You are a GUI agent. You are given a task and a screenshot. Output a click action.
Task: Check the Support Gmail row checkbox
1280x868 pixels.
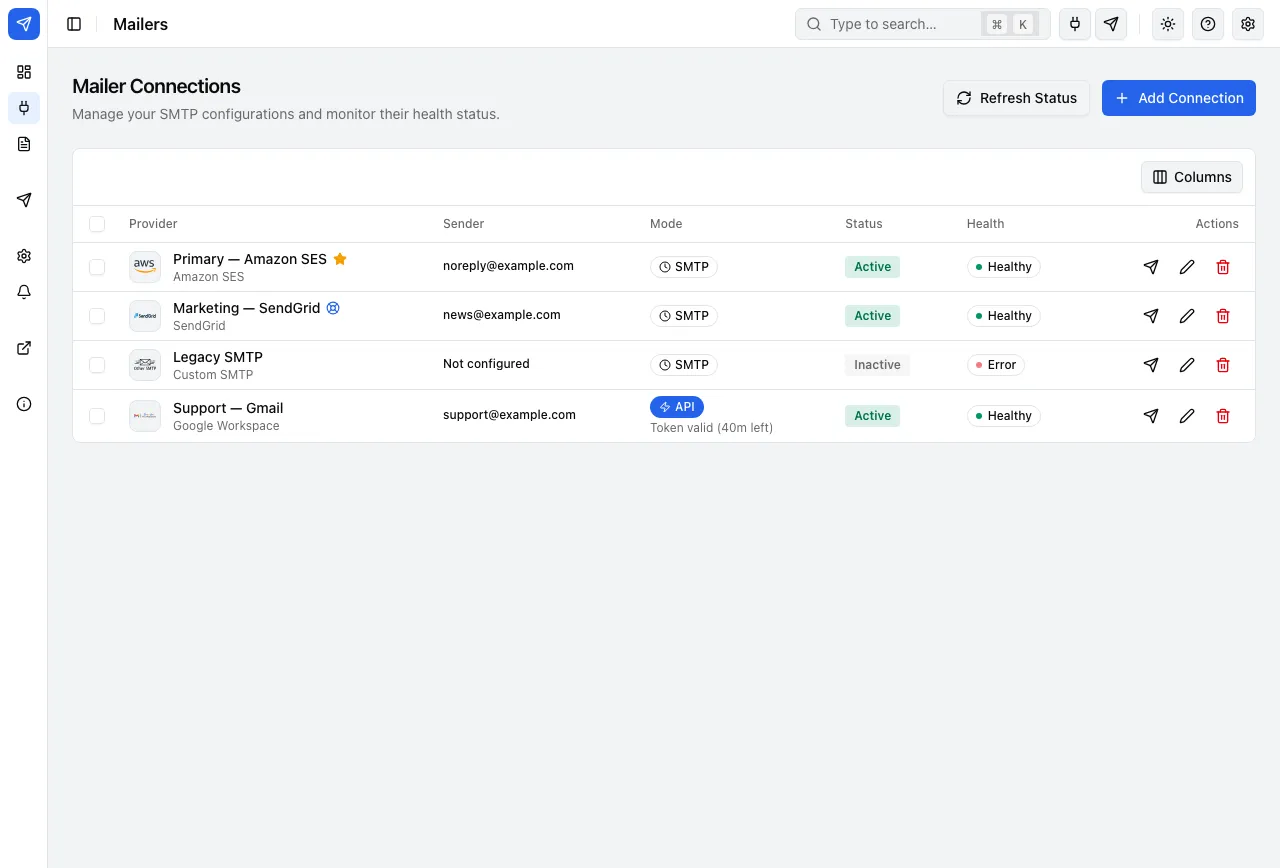97,416
